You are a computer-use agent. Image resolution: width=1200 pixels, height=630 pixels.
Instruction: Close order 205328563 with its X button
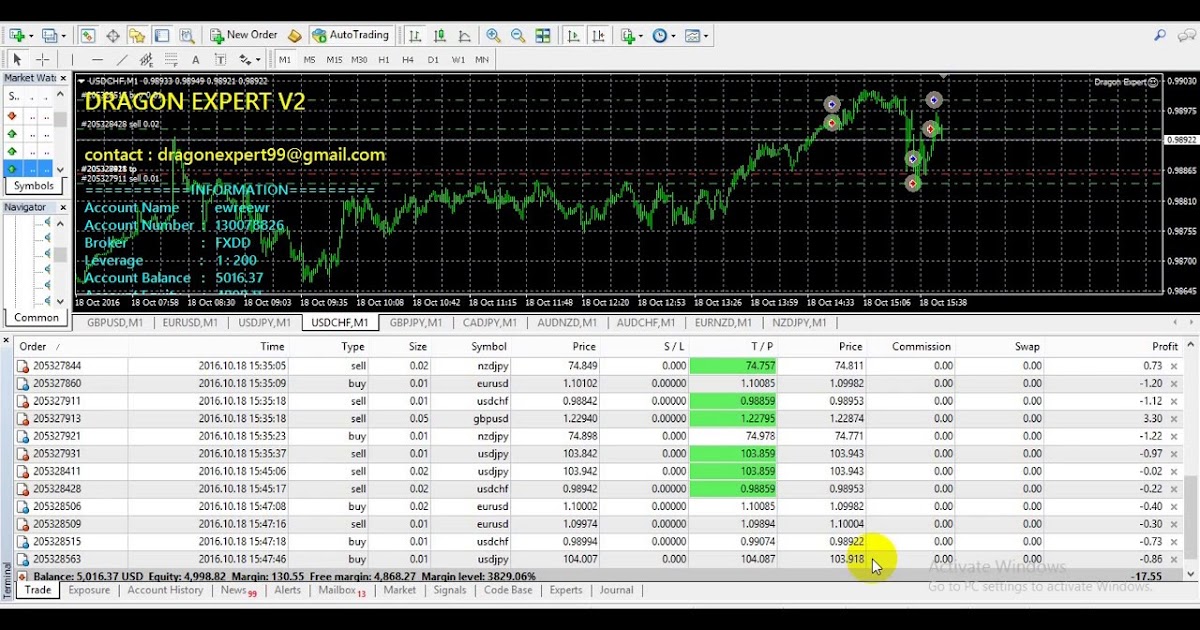tap(1173, 559)
